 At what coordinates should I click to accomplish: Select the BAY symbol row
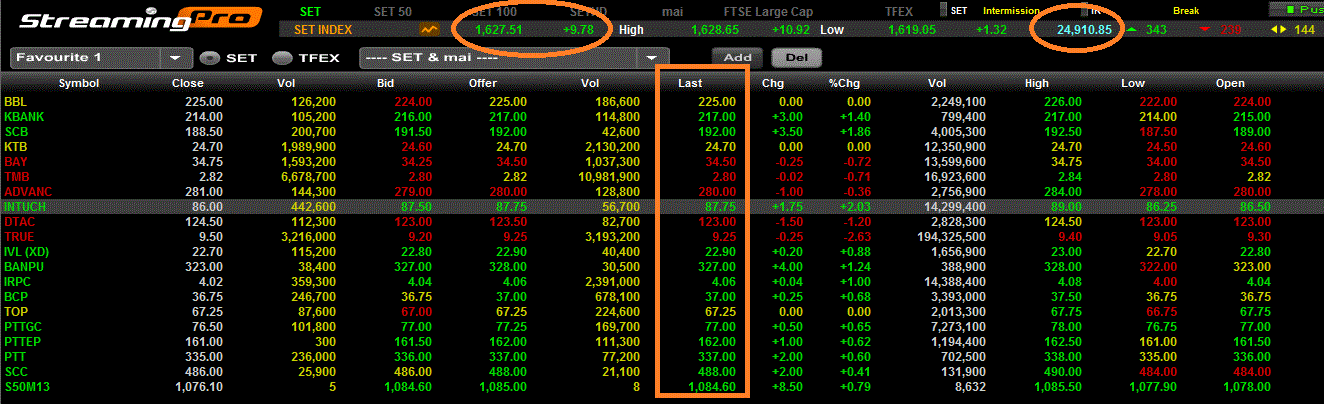click(x=662, y=161)
